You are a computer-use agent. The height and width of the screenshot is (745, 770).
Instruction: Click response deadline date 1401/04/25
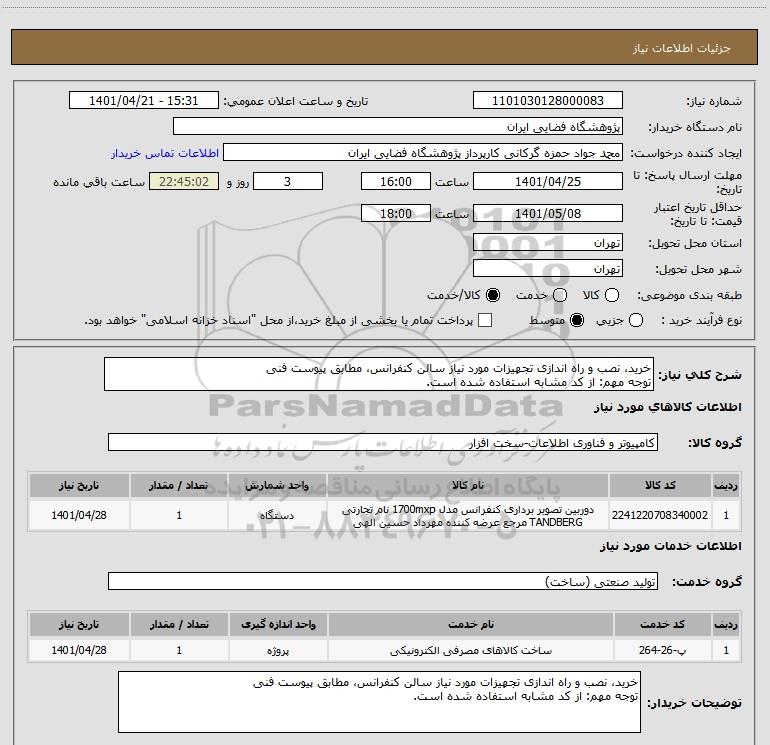[x=548, y=181]
